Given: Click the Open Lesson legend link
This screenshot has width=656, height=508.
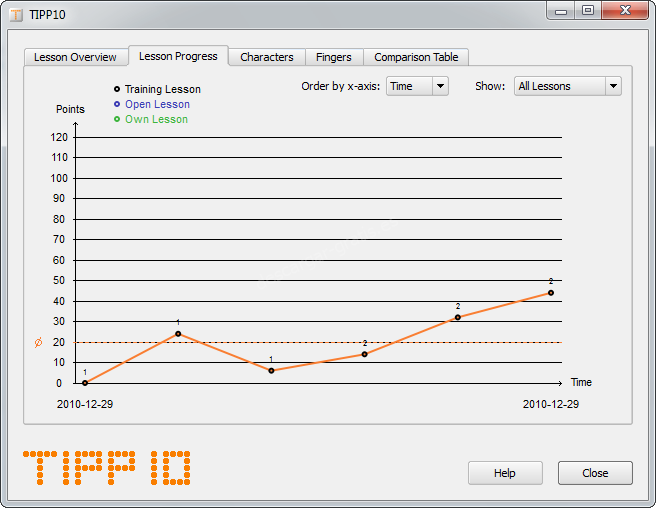Looking at the screenshot, I should pos(157,104).
